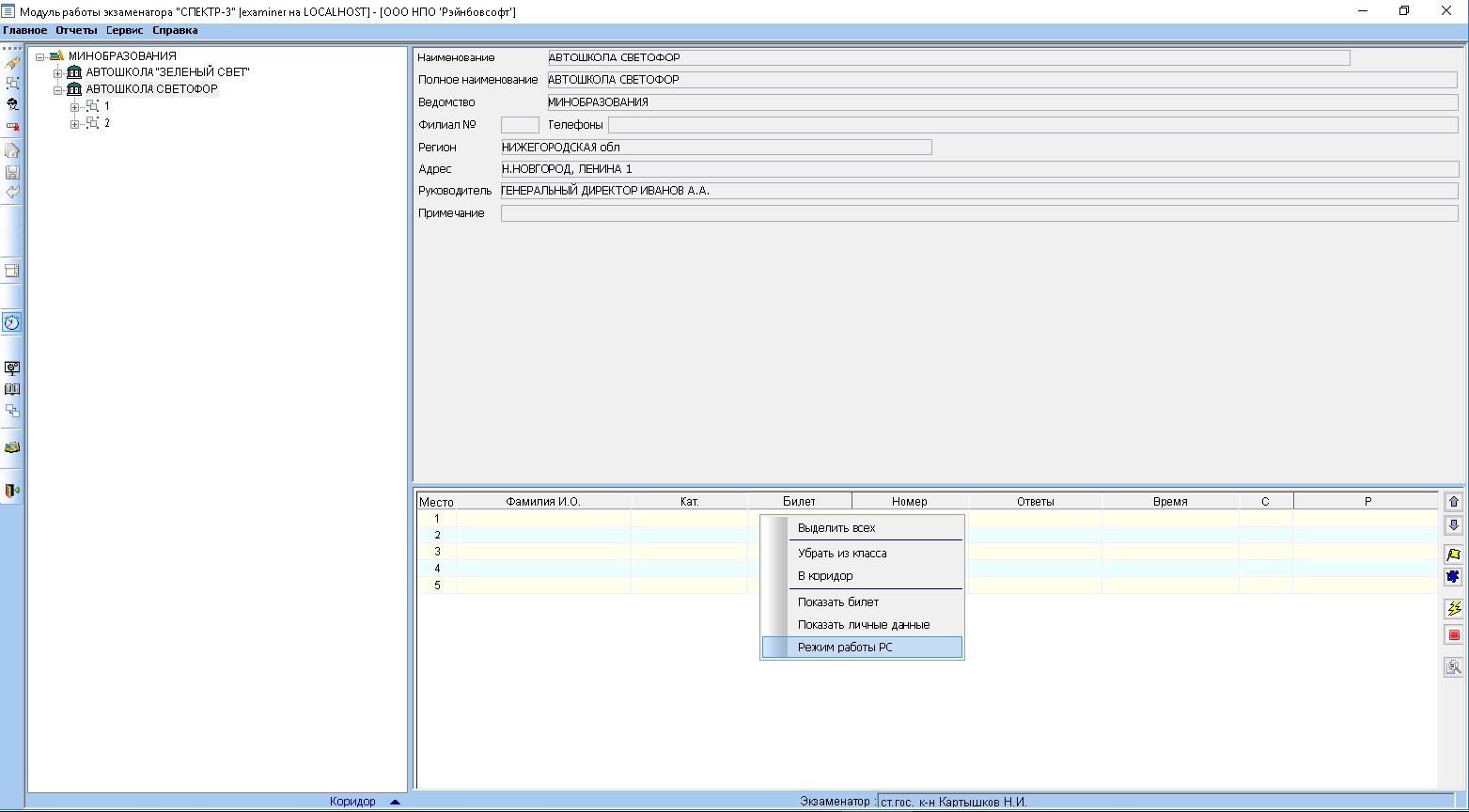This screenshot has height=812, width=1469.
Task: Choose Выделить всех in context menu
Action: 863,528
